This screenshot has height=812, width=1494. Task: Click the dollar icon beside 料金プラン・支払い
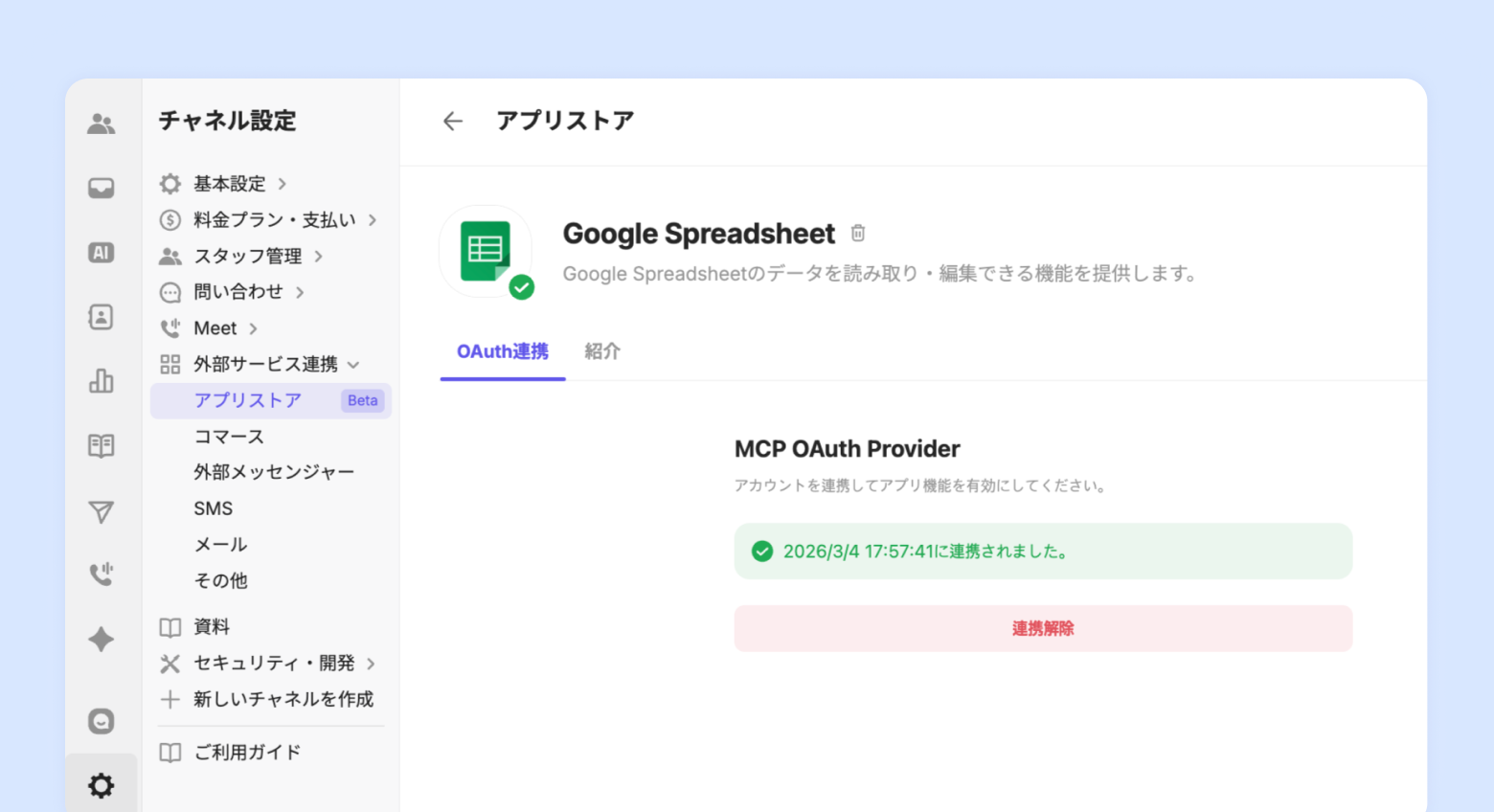pyautogui.click(x=170, y=220)
